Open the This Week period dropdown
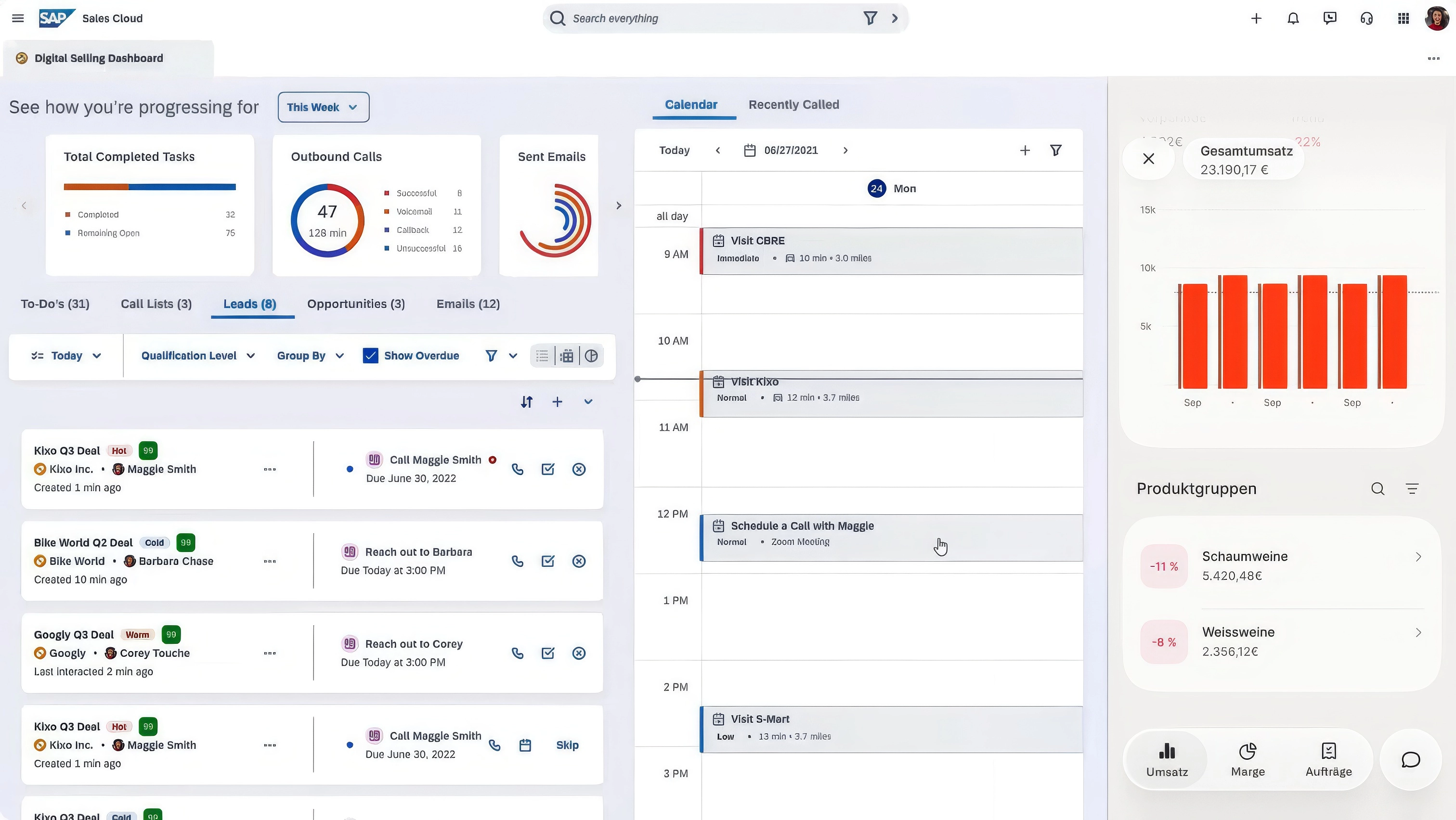Screen dimensions: 1456x820 323,107
